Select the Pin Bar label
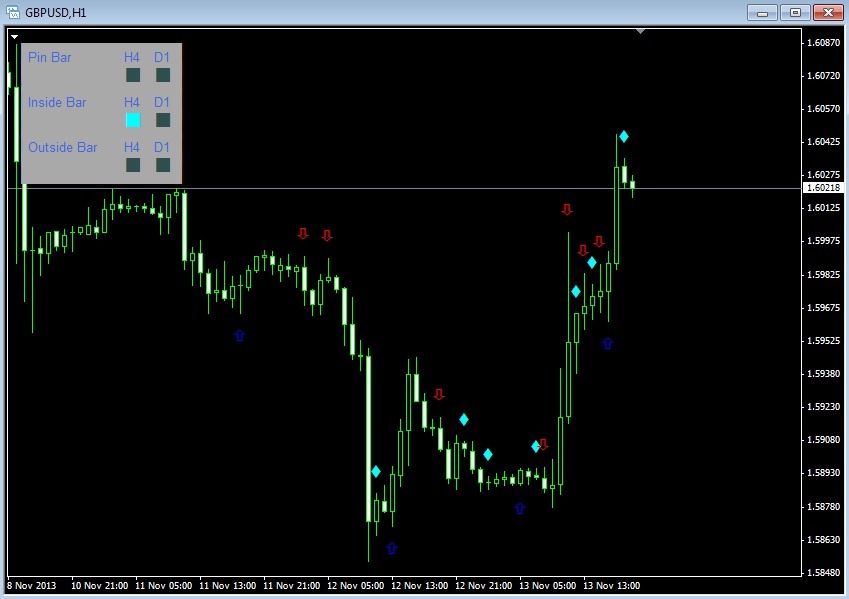The width and height of the screenshot is (849, 599). (49, 57)
